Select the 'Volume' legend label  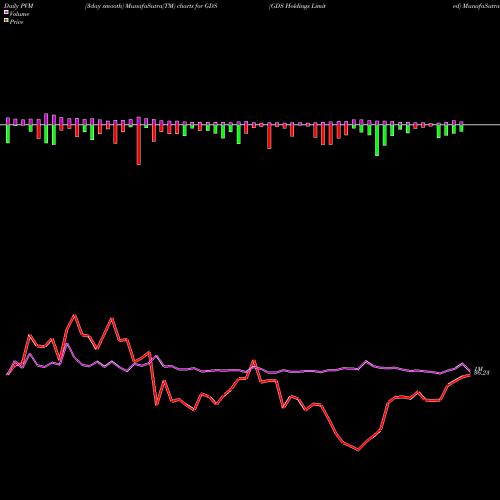coord(19,14)
